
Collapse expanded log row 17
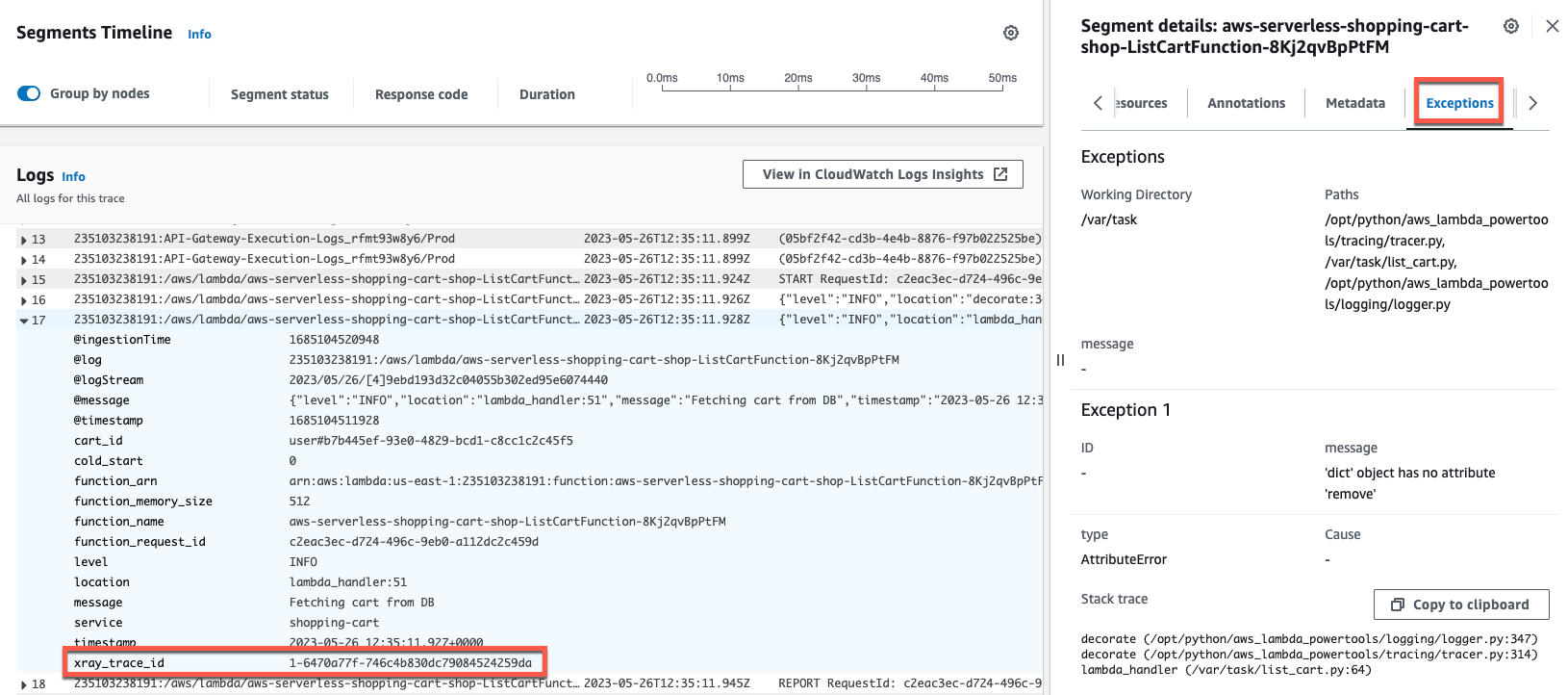point(24,321)
